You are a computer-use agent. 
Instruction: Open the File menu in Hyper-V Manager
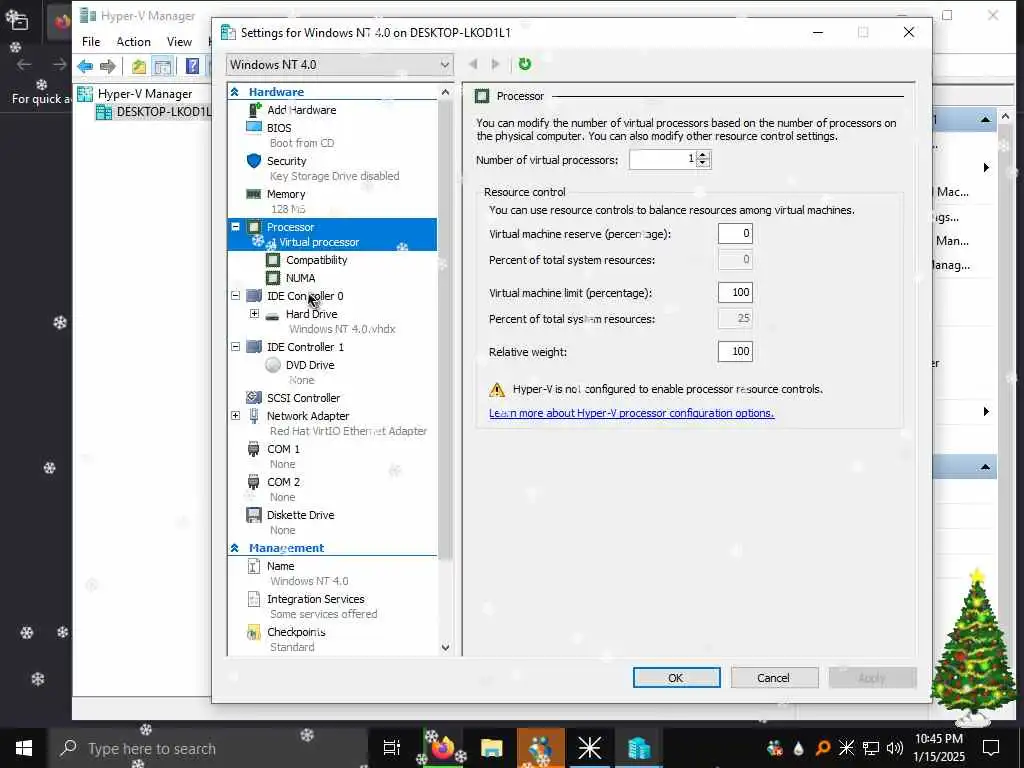tap(91, 42)
